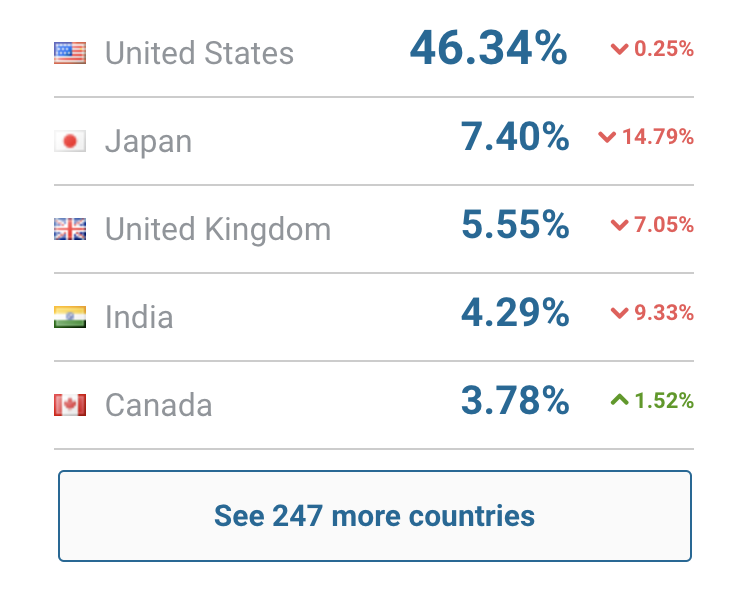Image resolution: width=754 pixels, height=596 pixels.
Task: Click the United Kingdom flag icon
Action: tap(70, 229)
